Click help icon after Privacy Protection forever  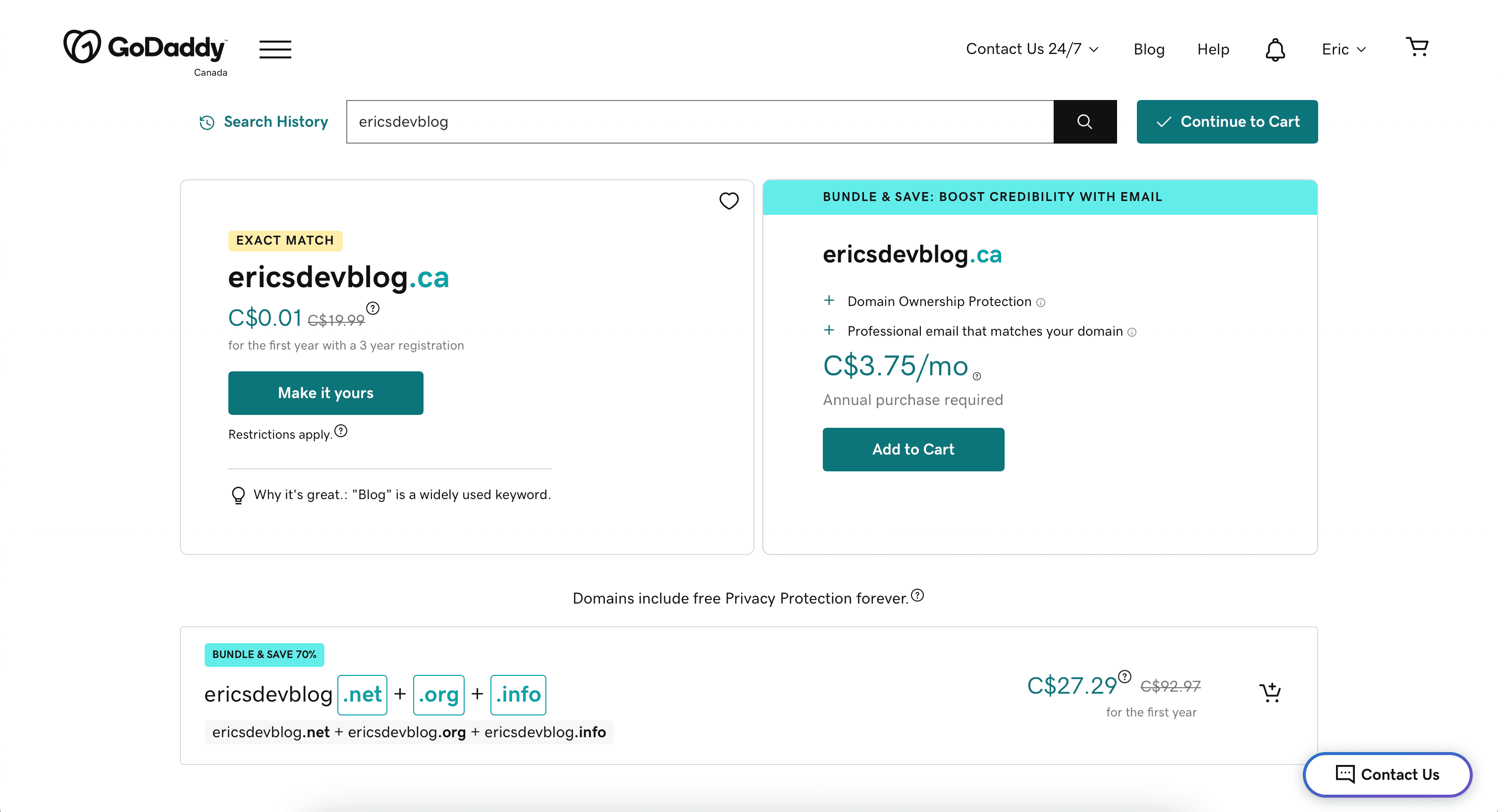[x=917, y=595]
